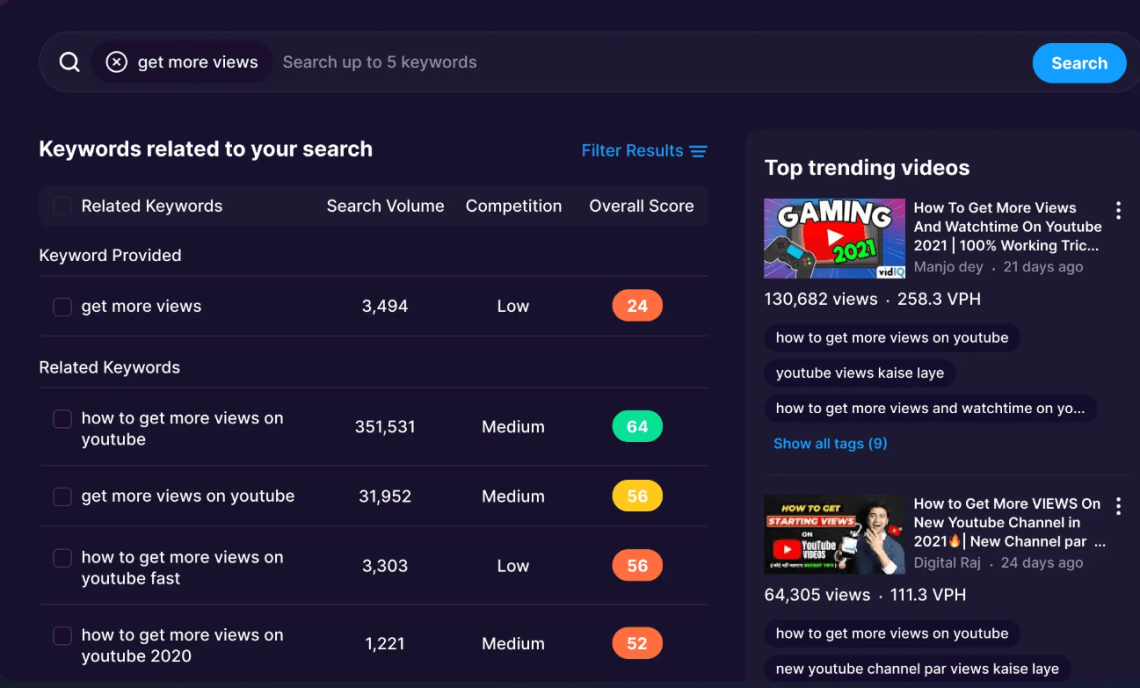Screen dimensions: 1140x688
Task: Click the magnifying glass search icon
Action: [x=69, y=63]
